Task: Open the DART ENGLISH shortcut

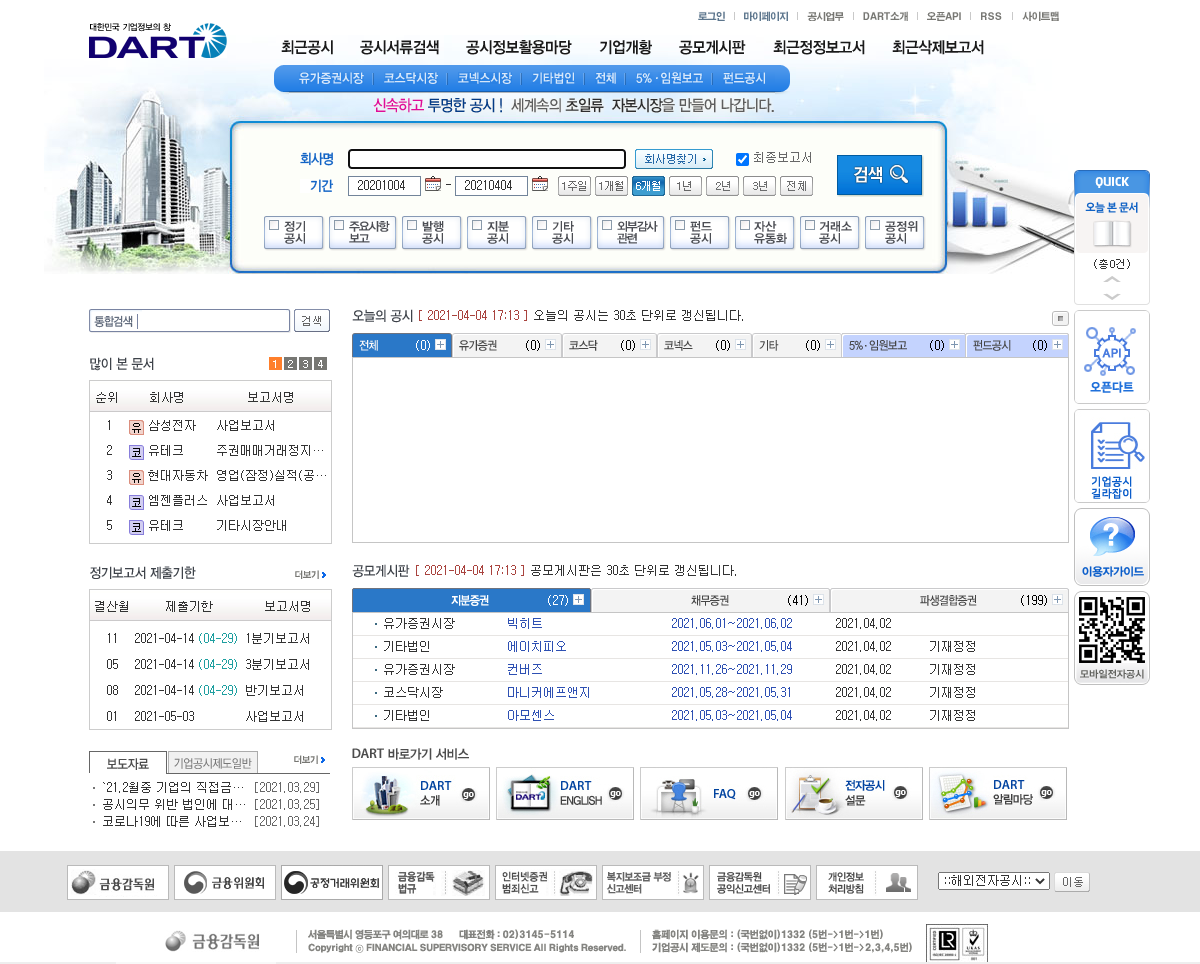Action: point(565,793)
